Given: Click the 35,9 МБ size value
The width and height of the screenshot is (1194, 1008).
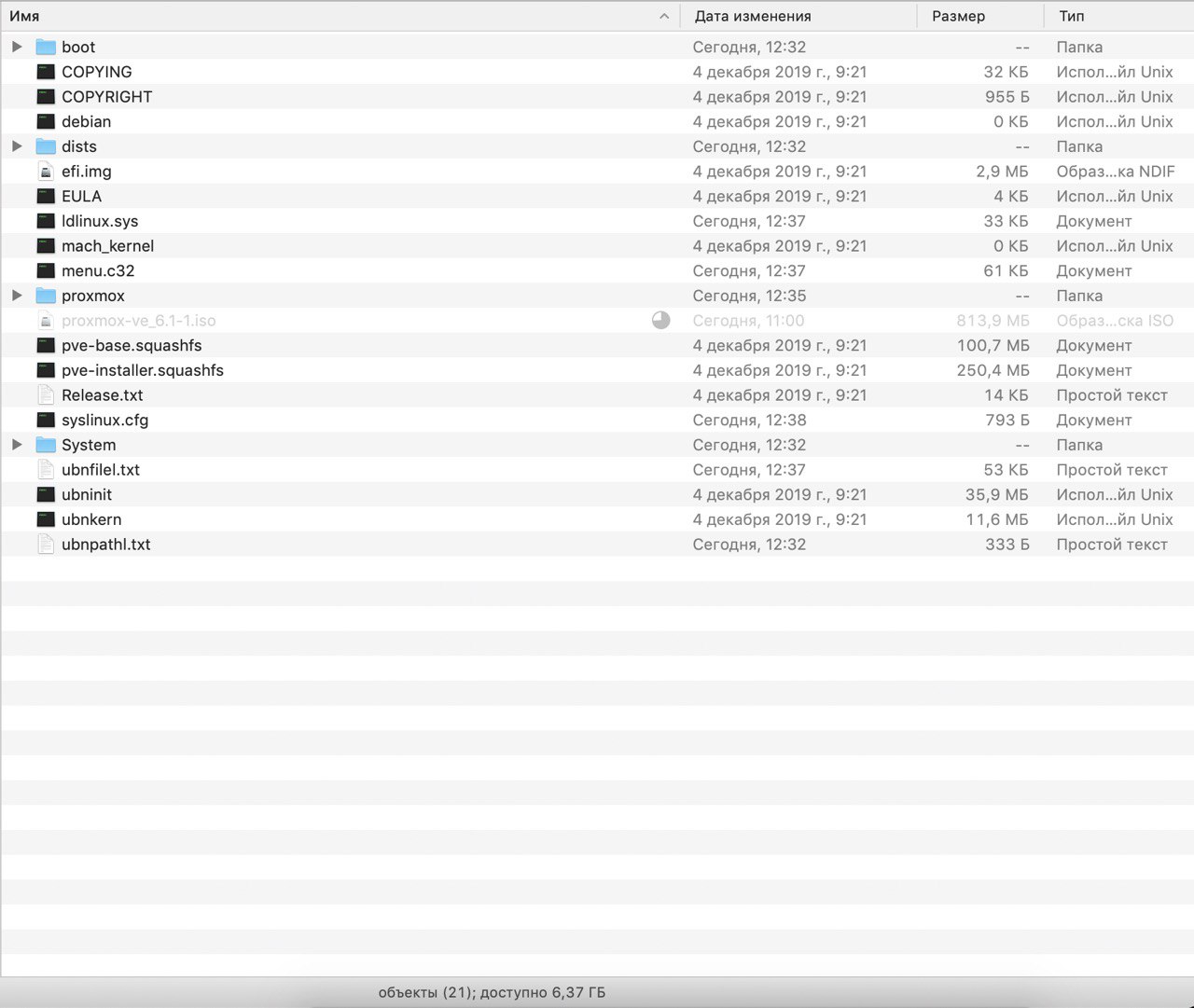Looking at the screenshot, I should pyautogui.click(x=997, y=494).
